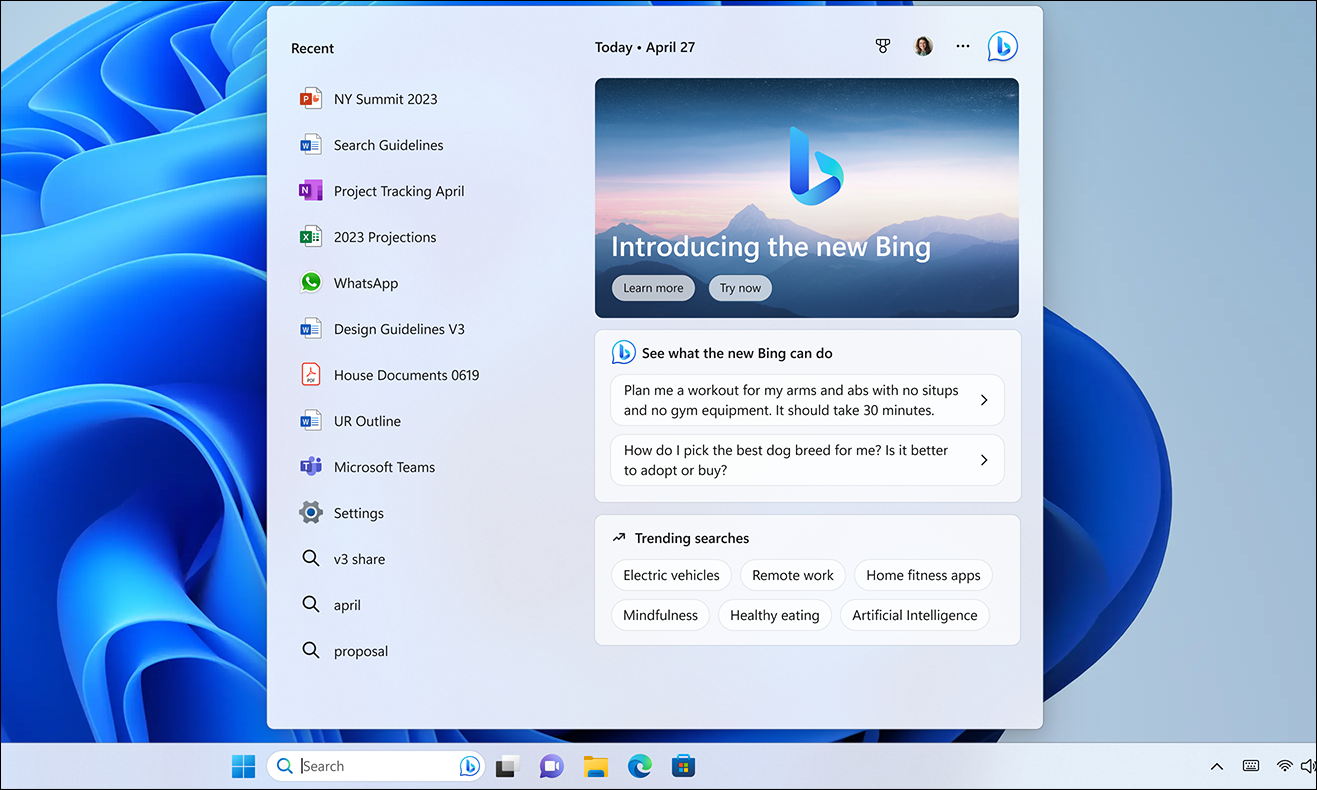
Task: Select the Home fitness apps trending chip
Action: point(923,575)
